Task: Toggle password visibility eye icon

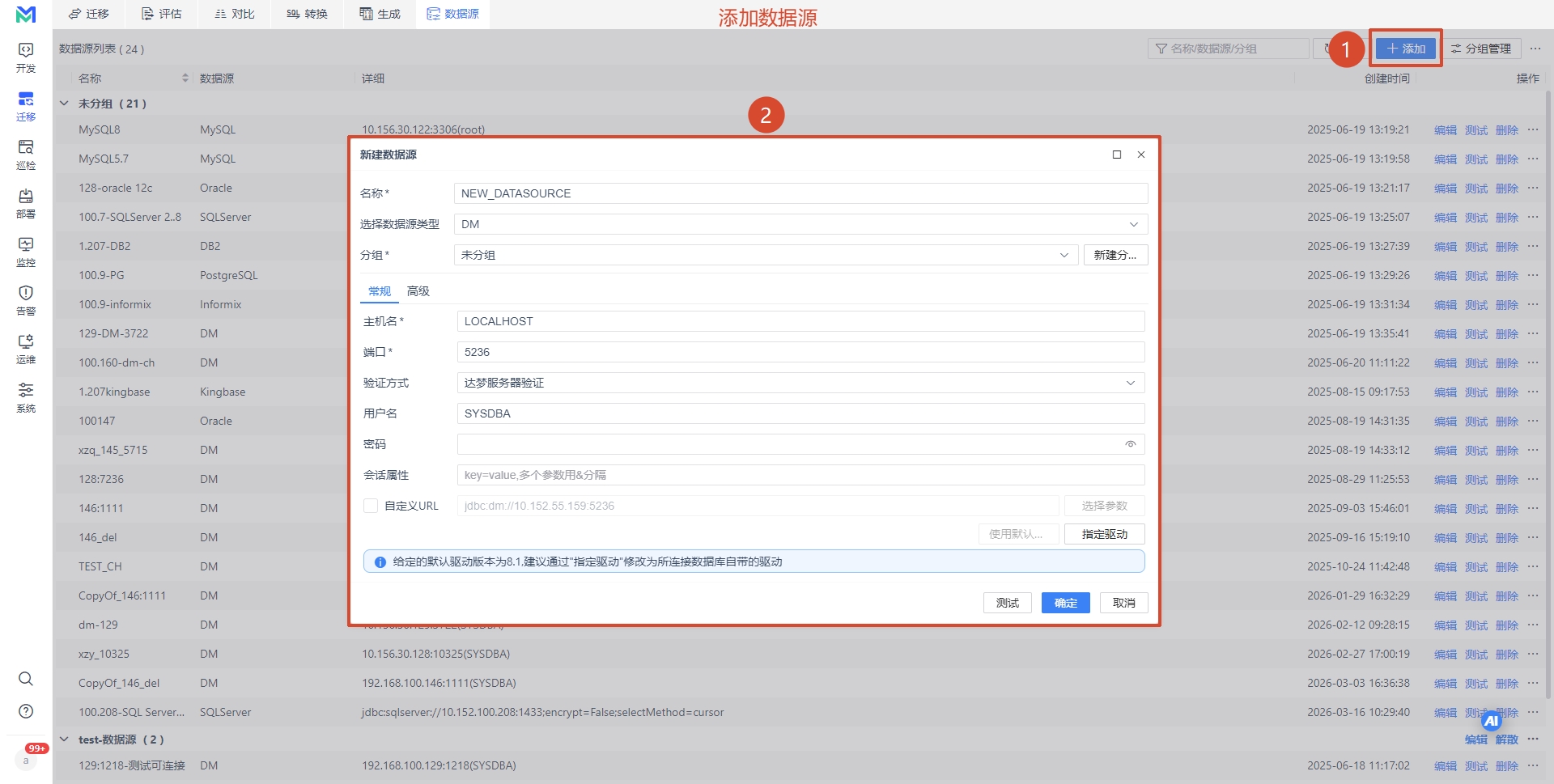Action: tap(1131, 444)
